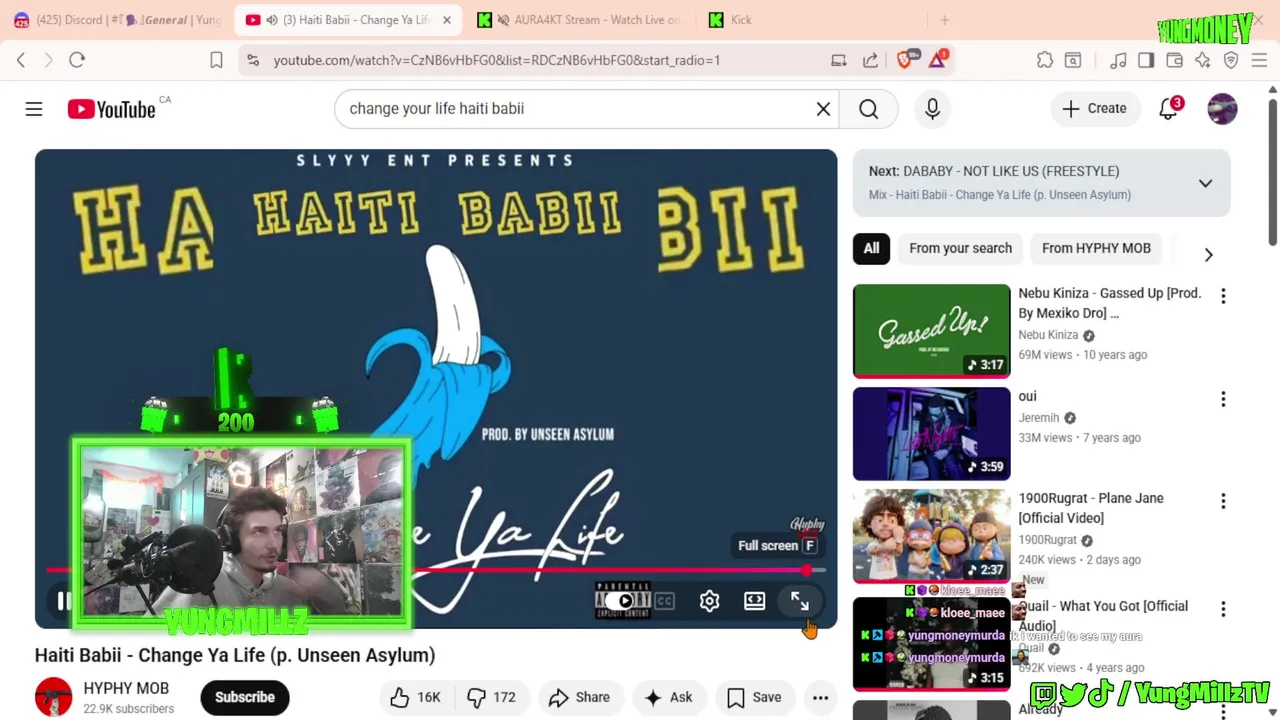Screen dimensions: 1280x720
Task: Open the Gassed Up thumbnail
Action: [x=931, y=331]
